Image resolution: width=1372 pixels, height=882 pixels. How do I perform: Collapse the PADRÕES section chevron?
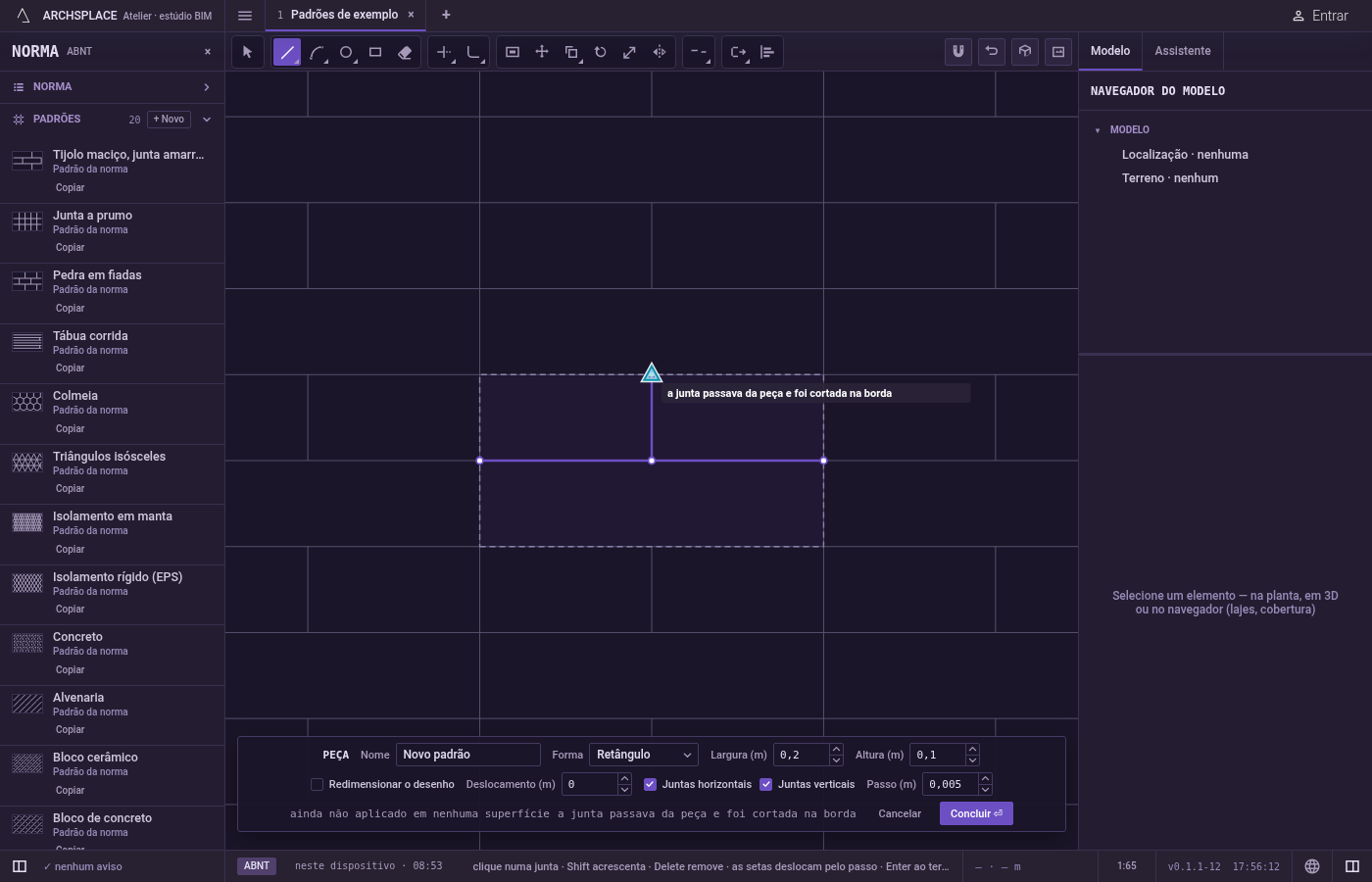[x=207, y=120]
